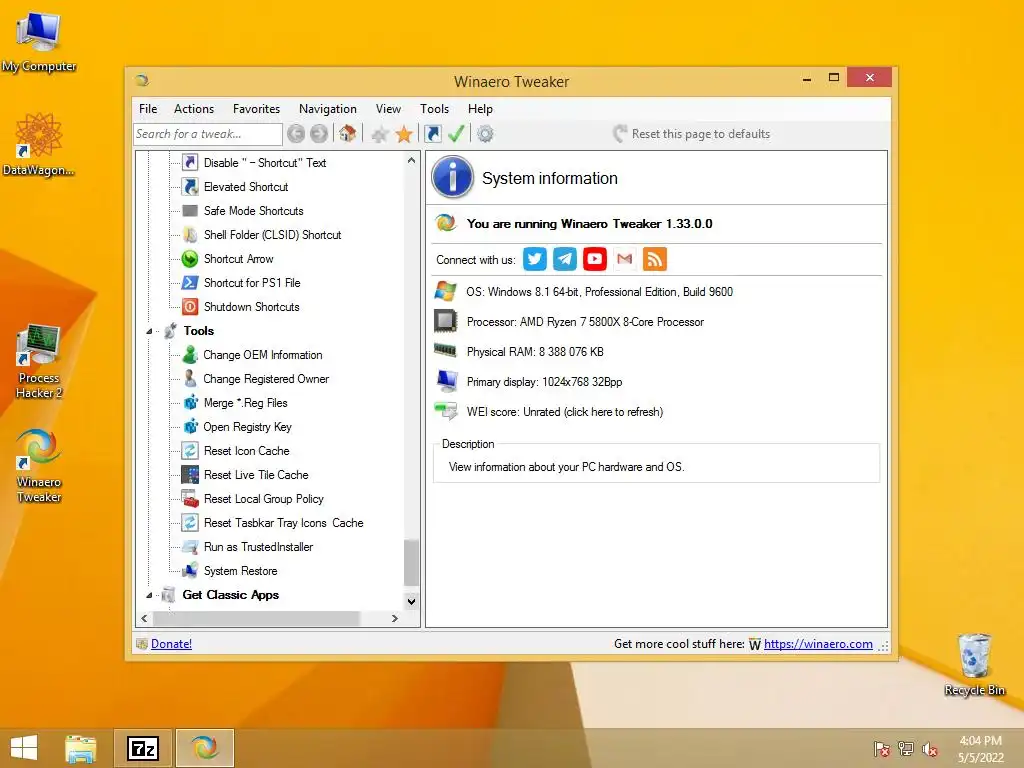1024x768 pixels.
Task: Collapse the Tools tree category
Action: coord(149,332)
